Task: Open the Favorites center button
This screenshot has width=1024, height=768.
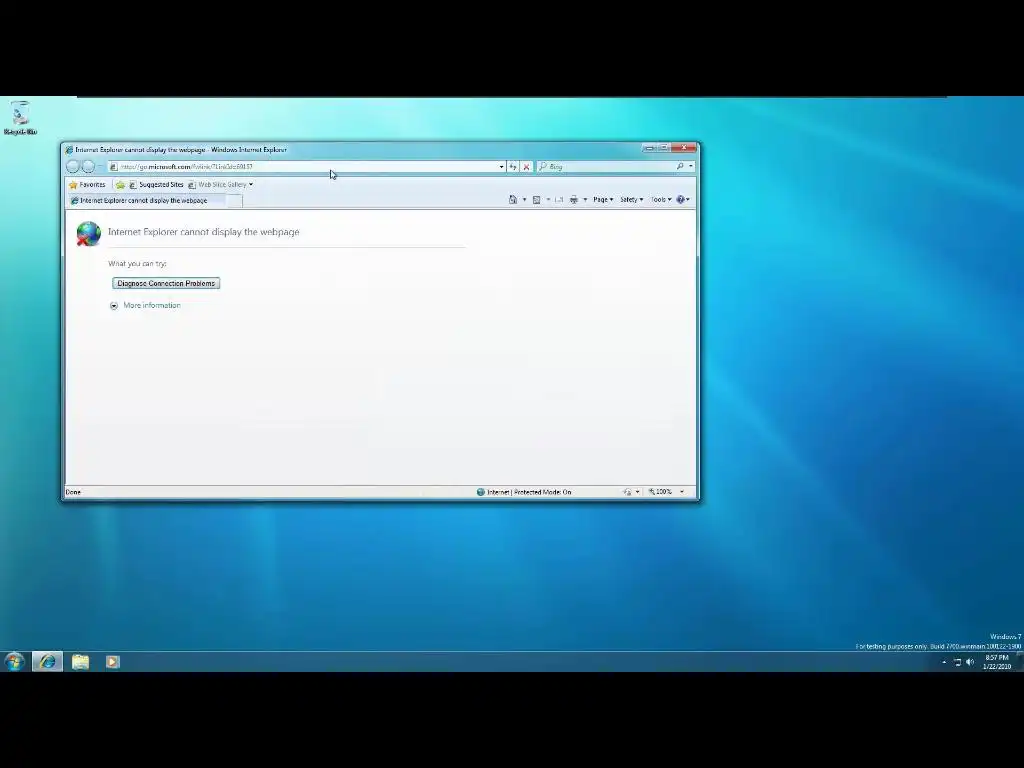Action: click(x=87, y=185)
